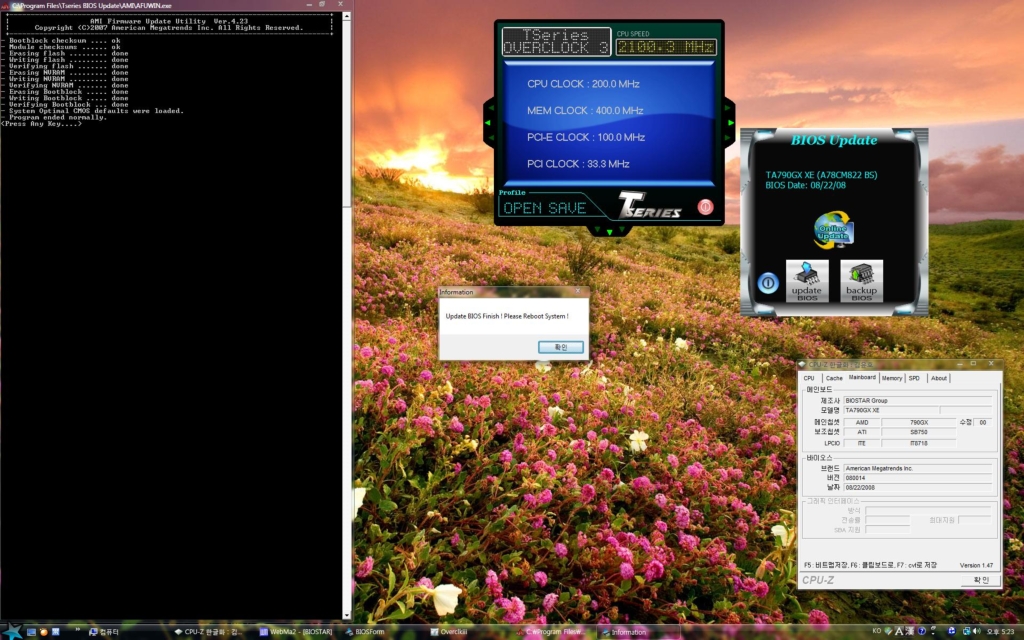Close the Information dialog with X

[x=577, y=291]
